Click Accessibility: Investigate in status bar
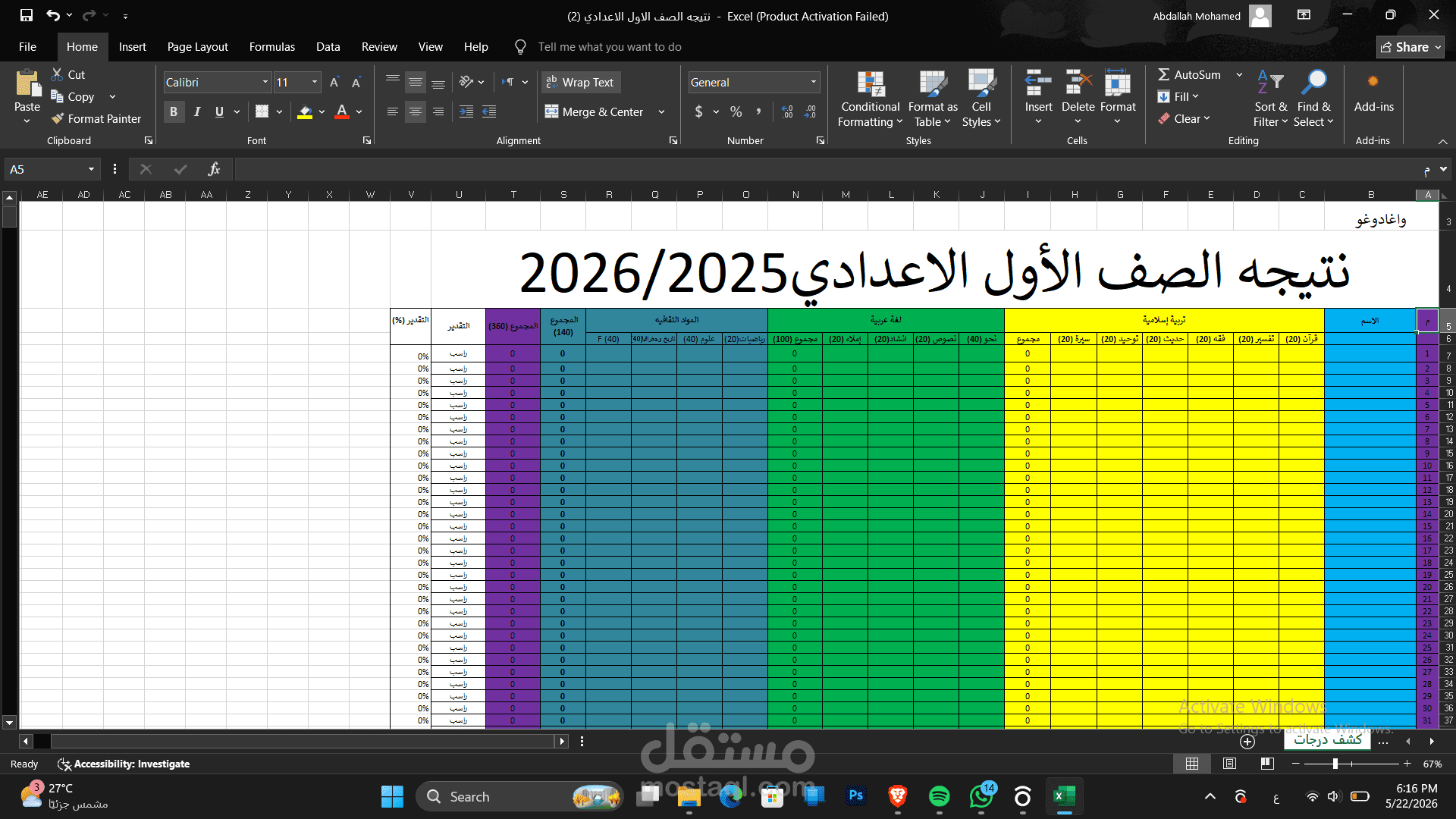 pyautogui.click(x=124, y=764)
